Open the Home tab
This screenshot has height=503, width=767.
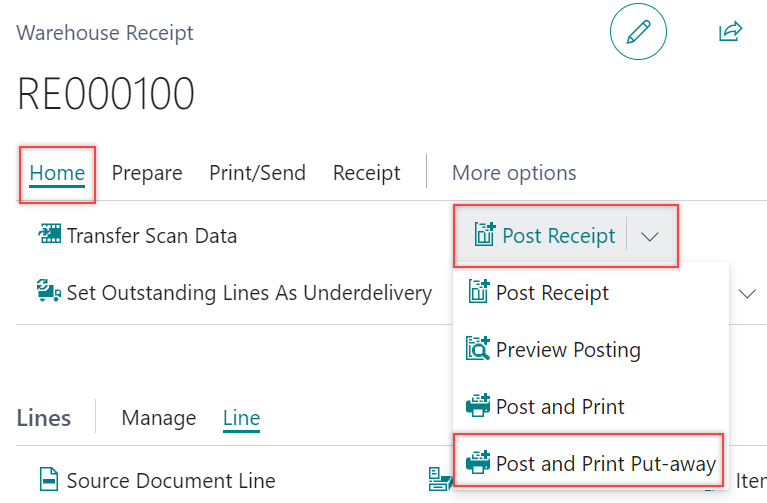[57, 173]
